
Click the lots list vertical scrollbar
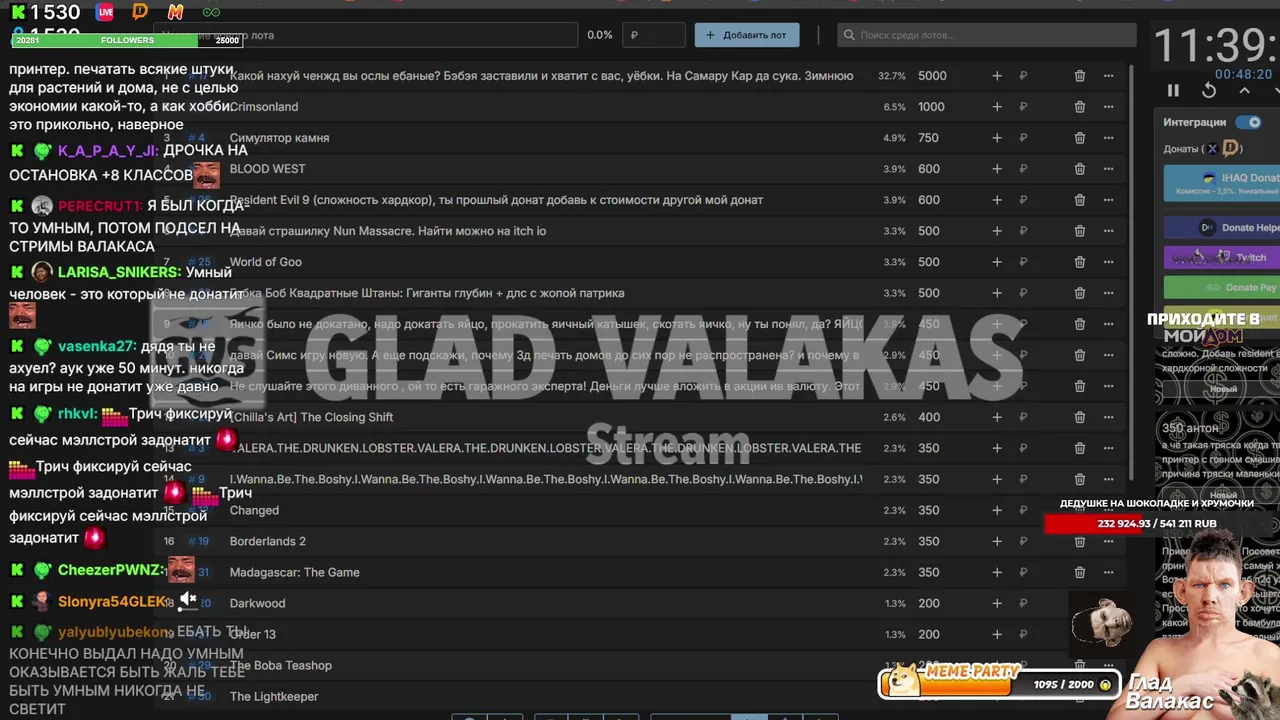pyautogui.click(x=1132, y=270)
